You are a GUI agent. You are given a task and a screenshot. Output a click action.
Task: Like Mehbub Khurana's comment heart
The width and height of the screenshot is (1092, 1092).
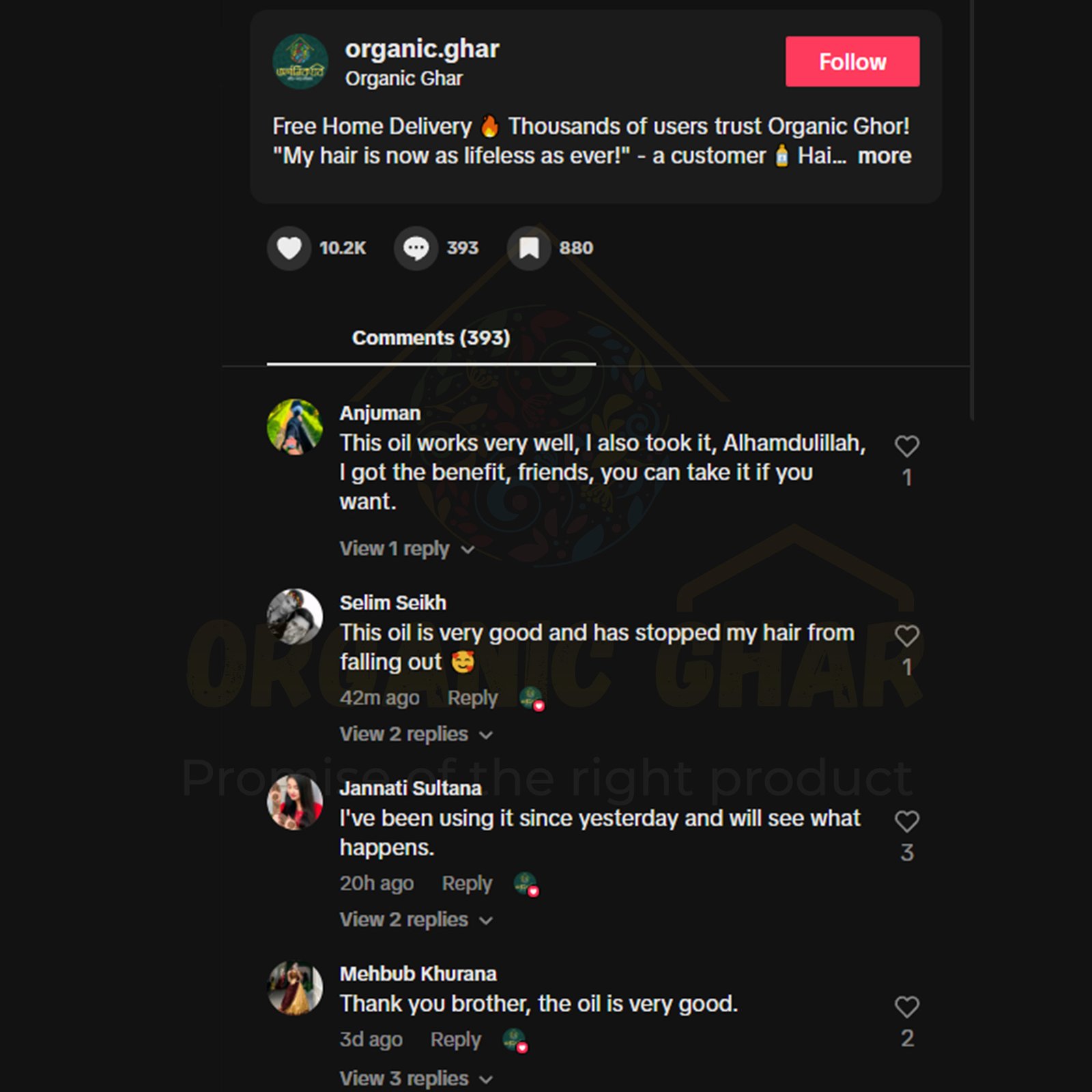coord(906,1007)
